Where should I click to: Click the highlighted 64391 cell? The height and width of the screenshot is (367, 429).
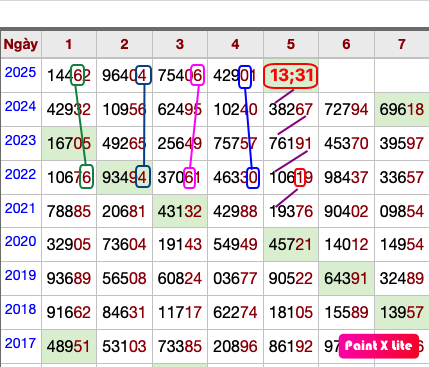pos(346,279)
